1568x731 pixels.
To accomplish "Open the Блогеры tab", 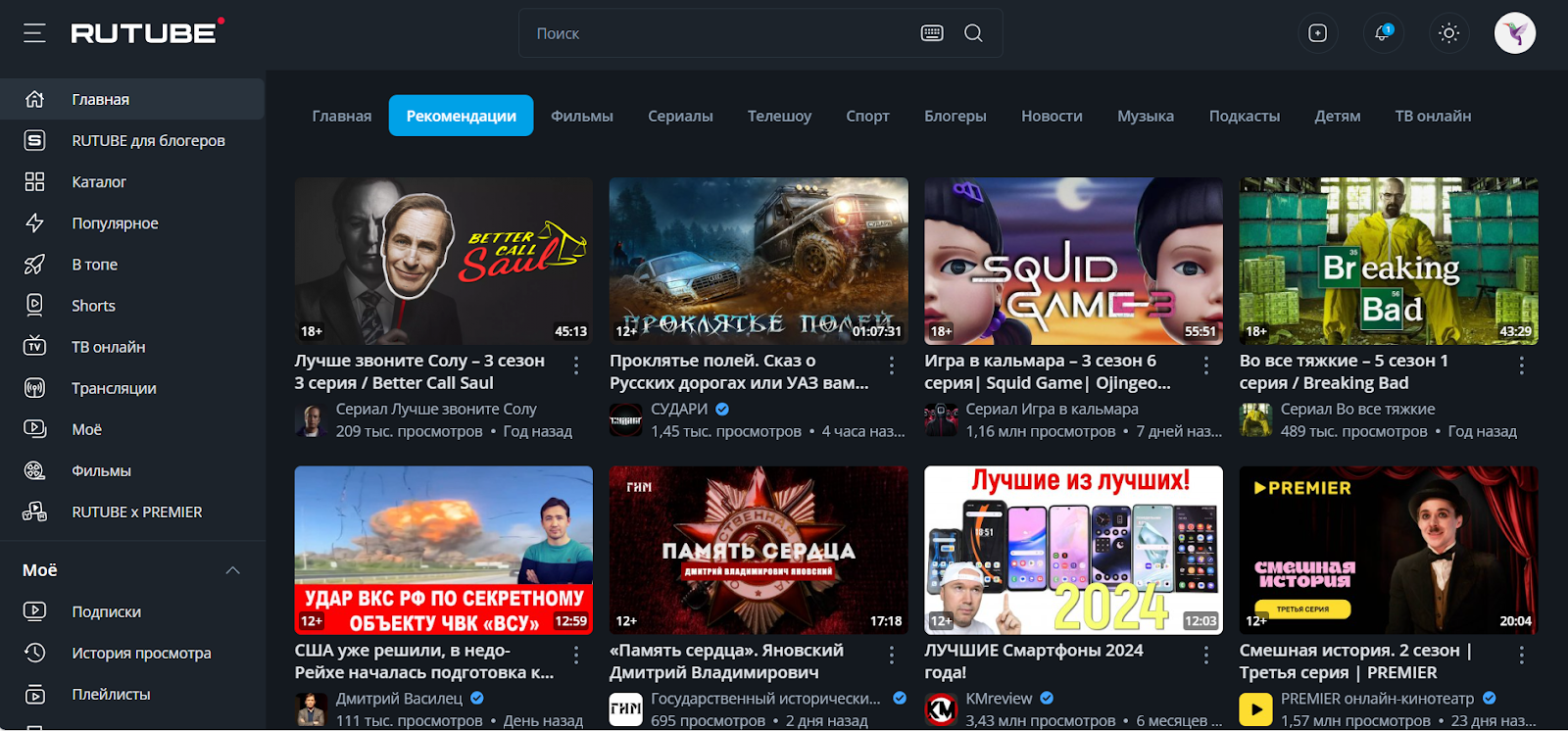I will [955, 116].
